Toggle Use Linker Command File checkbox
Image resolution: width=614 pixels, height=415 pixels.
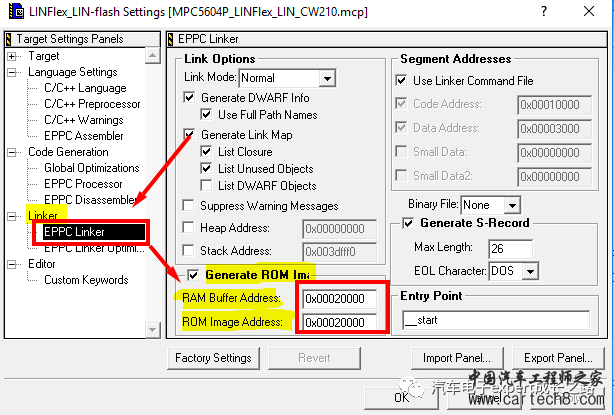point(401,81)
